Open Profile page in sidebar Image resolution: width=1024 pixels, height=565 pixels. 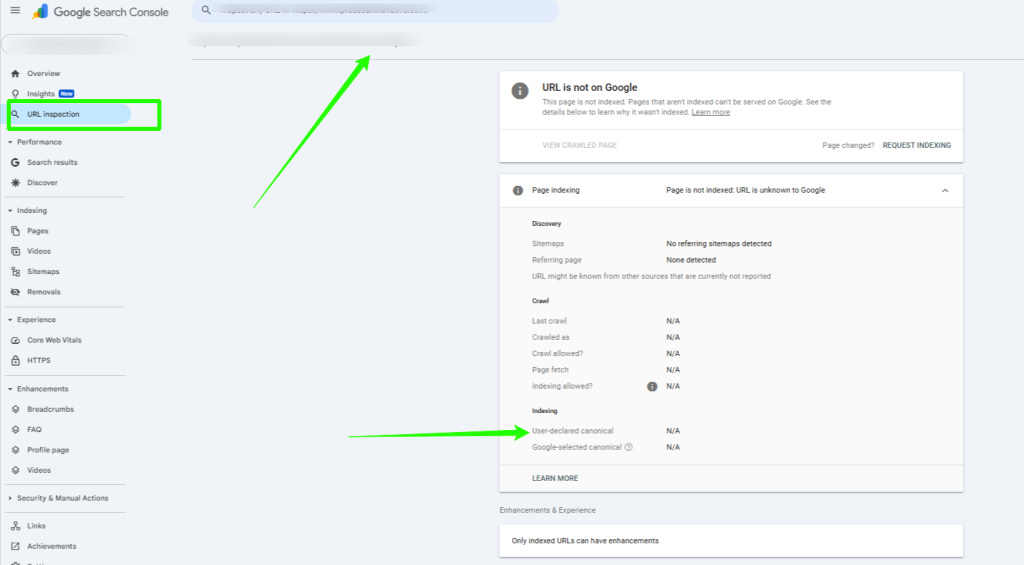(48, 450)
